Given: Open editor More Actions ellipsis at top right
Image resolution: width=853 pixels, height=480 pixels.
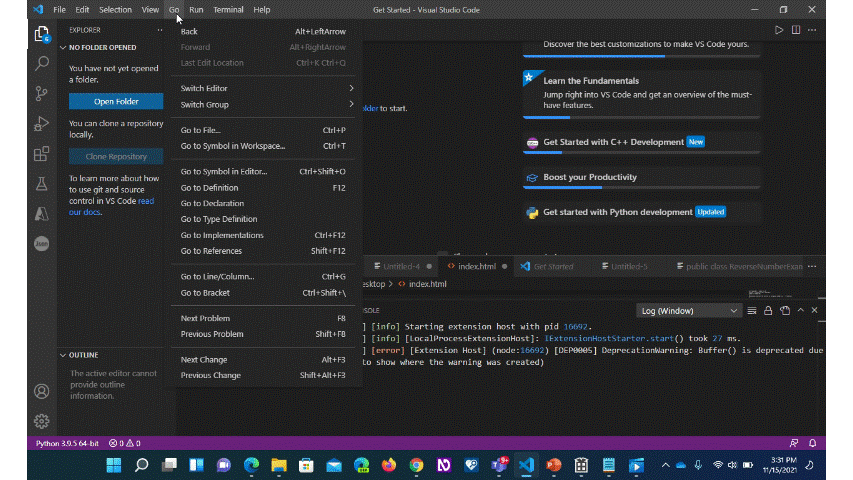Looking at the screenshot, I should point(812,30).
